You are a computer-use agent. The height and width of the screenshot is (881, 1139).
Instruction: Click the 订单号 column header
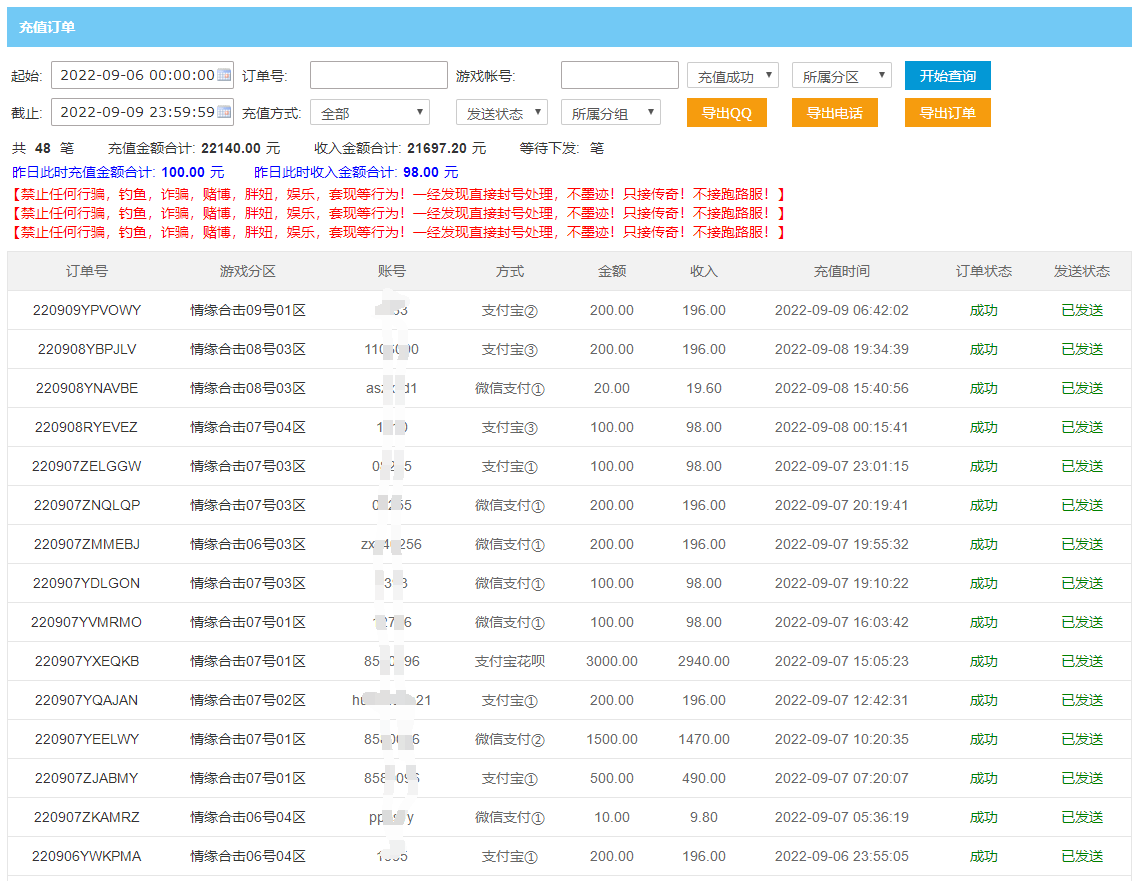(87, 271)
